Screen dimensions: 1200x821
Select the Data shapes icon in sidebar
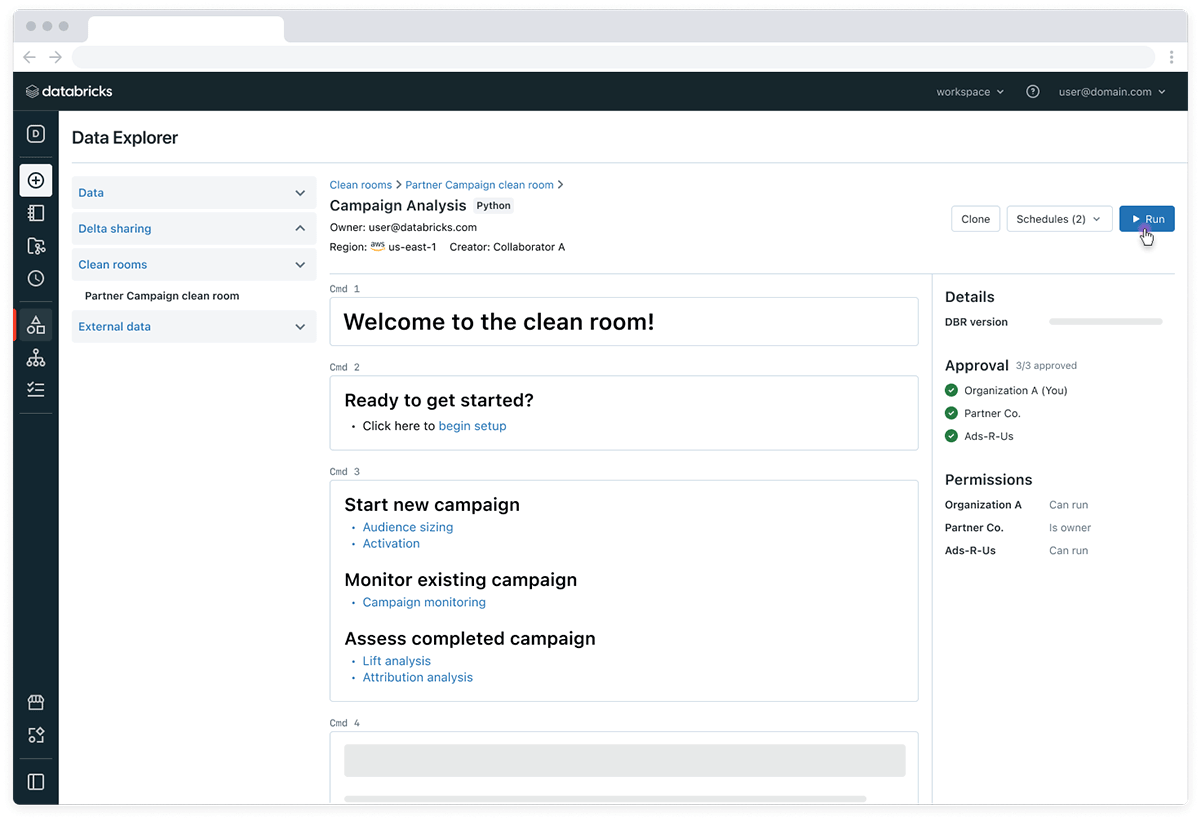[x=36, y=325]
